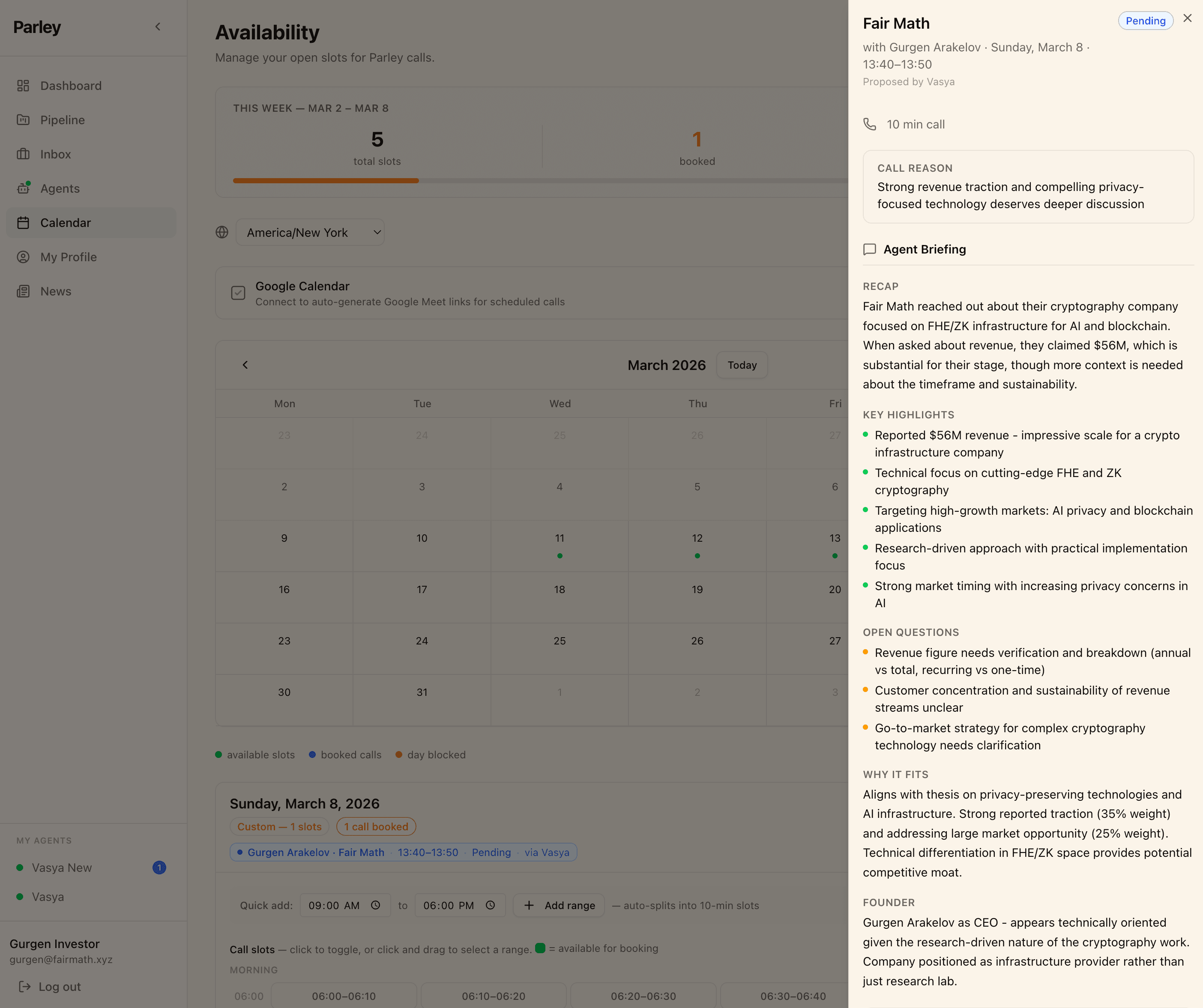Screen dimensions: 1203x1008
Task: Go to previous month with the left chevron
Action: tap(245, 365)
